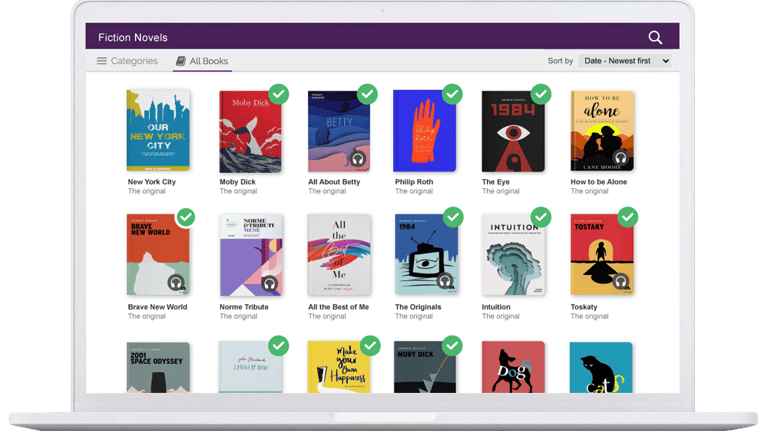768x431 pixels.
Task: Open the Philip Roth title link
Action: tap(414, 182)
